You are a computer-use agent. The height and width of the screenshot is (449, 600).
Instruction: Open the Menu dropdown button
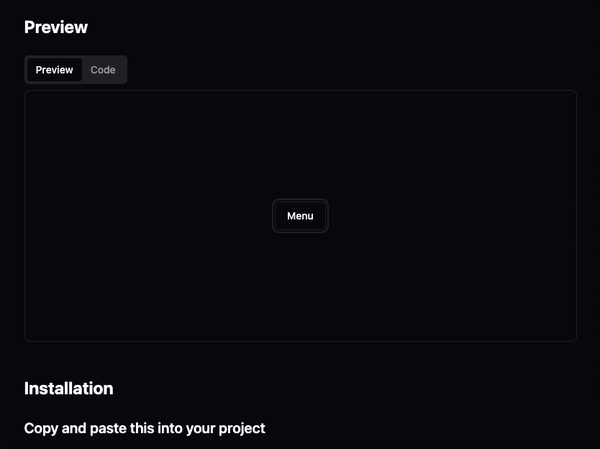(x=300, y=216)
